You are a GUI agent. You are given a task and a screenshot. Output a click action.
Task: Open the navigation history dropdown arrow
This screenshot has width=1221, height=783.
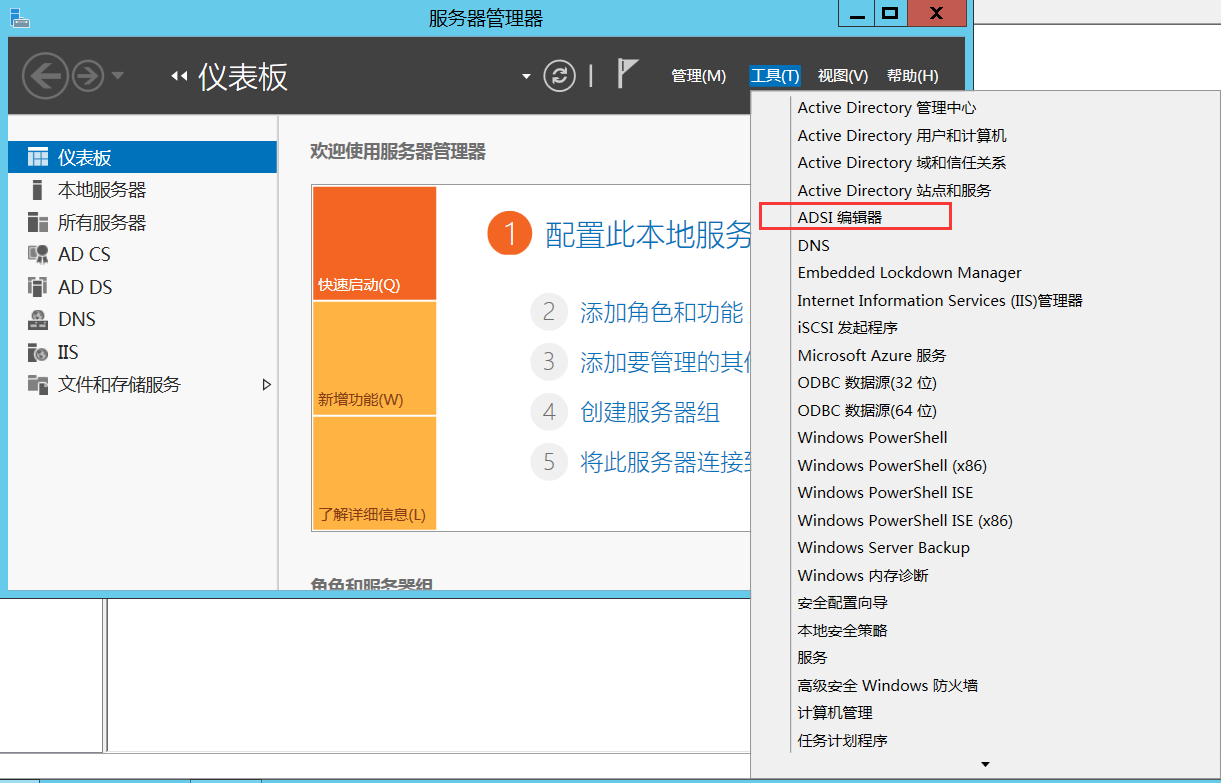pyautogui.click(x=118, y=76)
